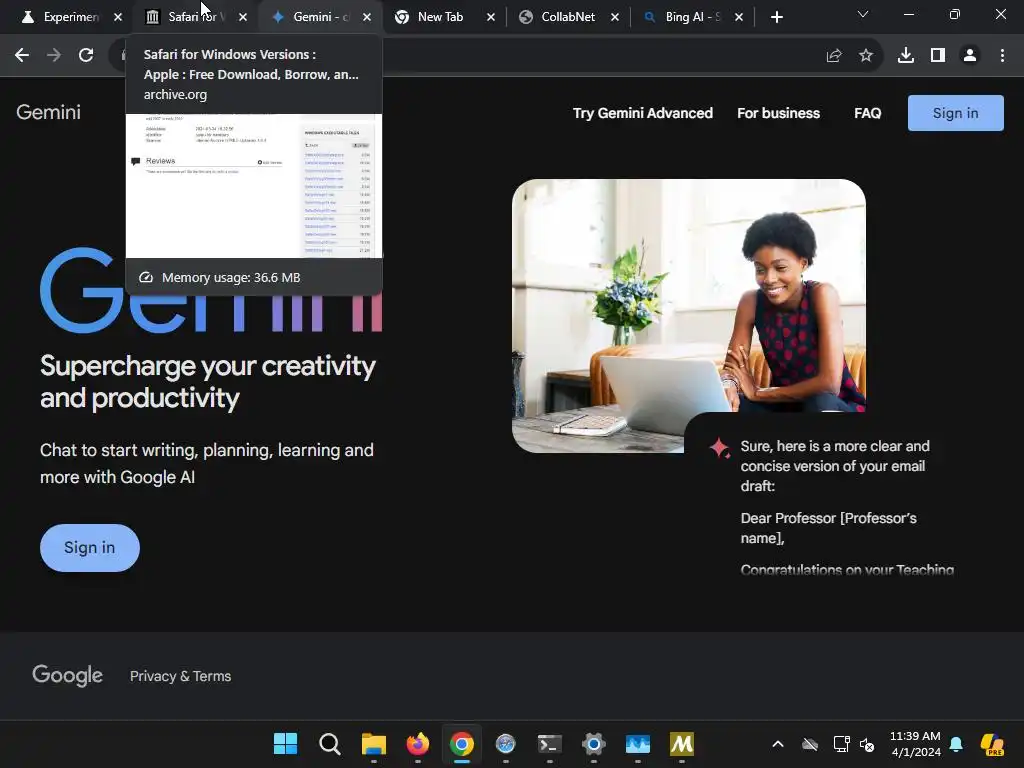The height and width of the screenshot is (768, 1024).
Task: Click the Gemini logo in header
Action: (48, 112)
